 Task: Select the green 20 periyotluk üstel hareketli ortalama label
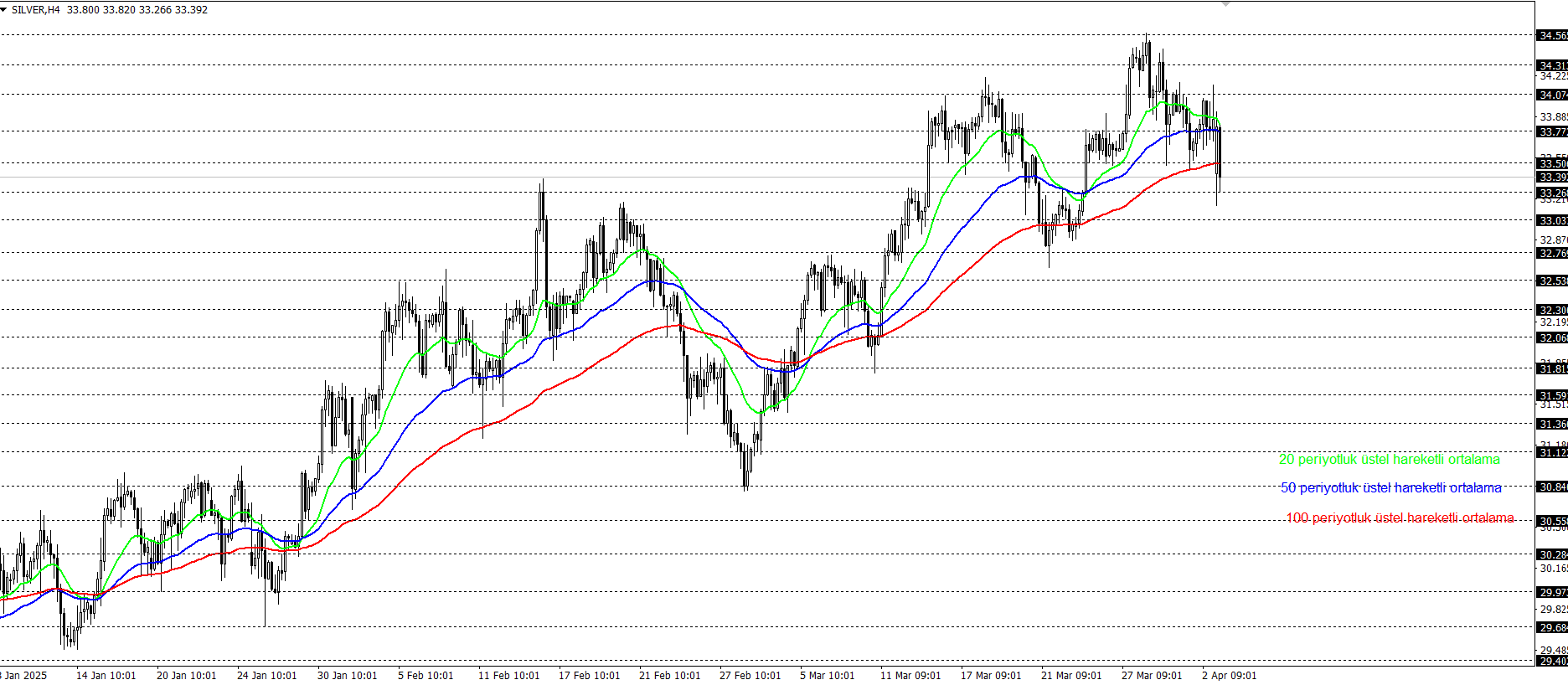(x=1389, y=459)
